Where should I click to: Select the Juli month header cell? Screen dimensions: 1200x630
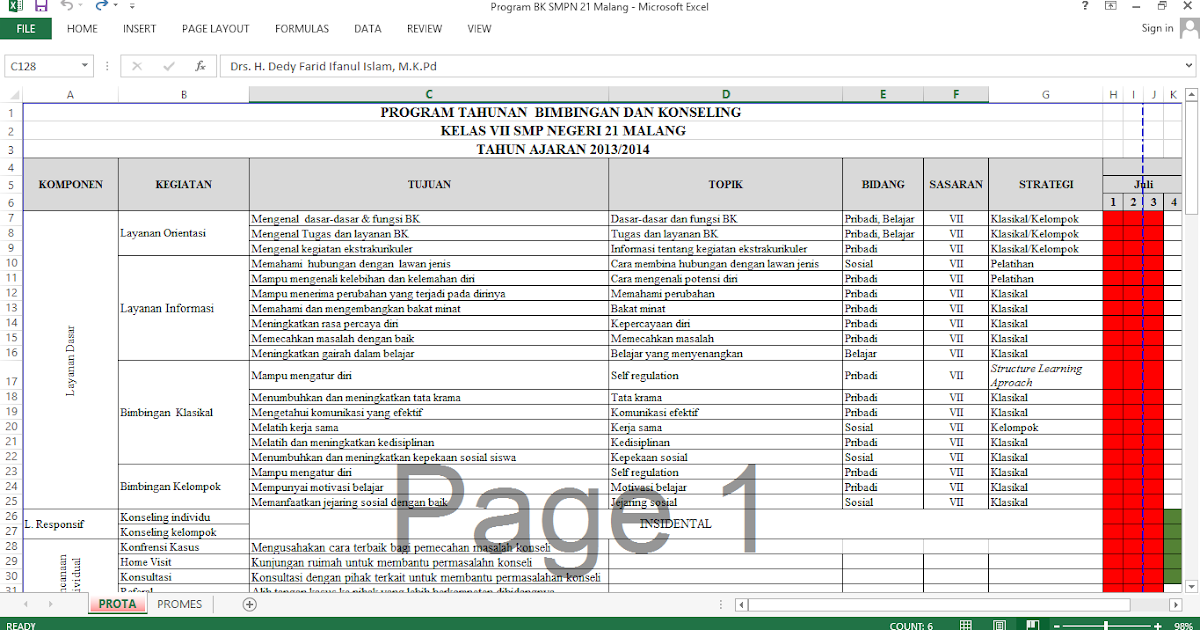1143,184
